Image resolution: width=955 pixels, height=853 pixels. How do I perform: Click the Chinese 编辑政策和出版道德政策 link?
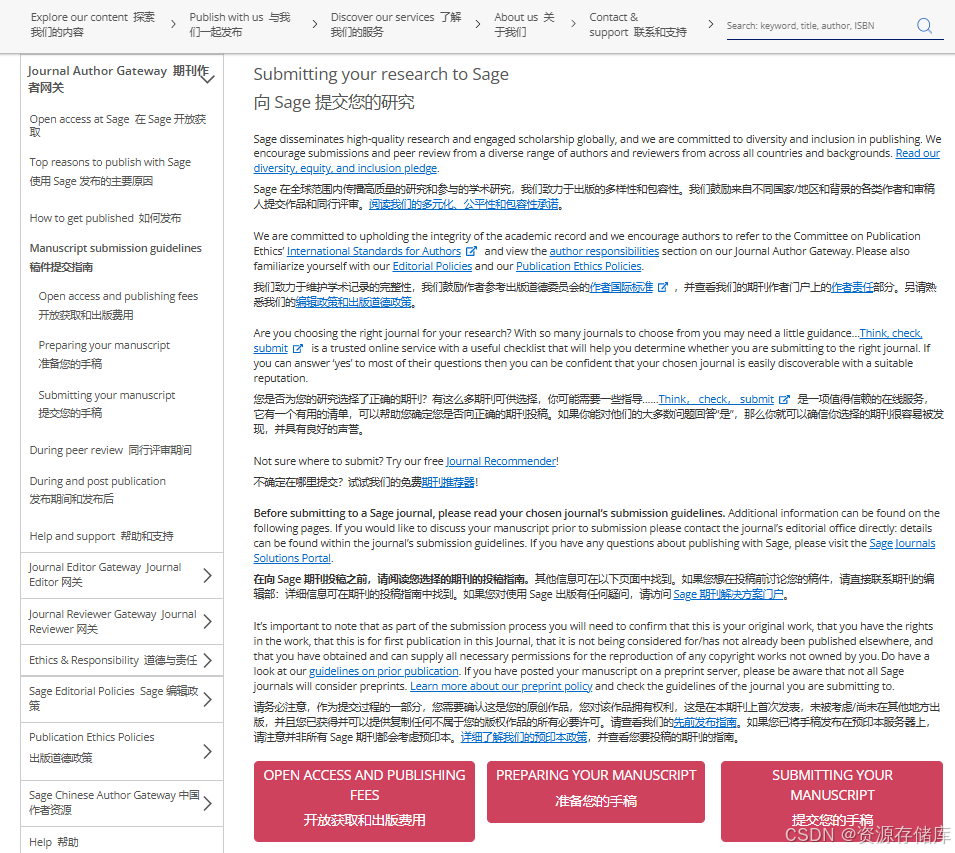point(353,302)
